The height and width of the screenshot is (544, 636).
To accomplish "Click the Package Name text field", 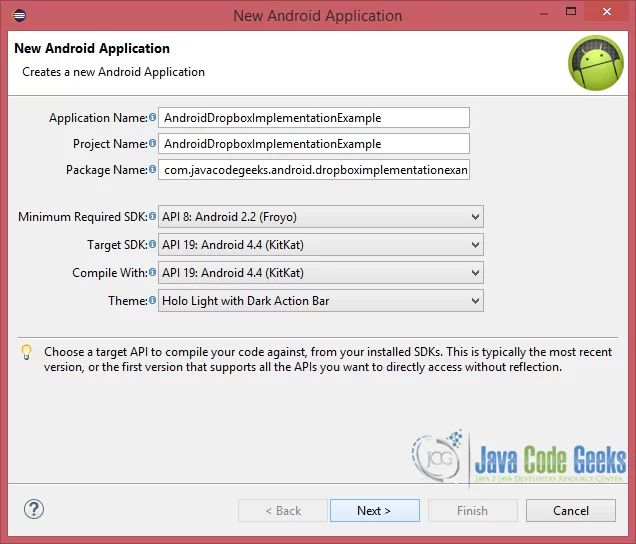I will [314, 170].
